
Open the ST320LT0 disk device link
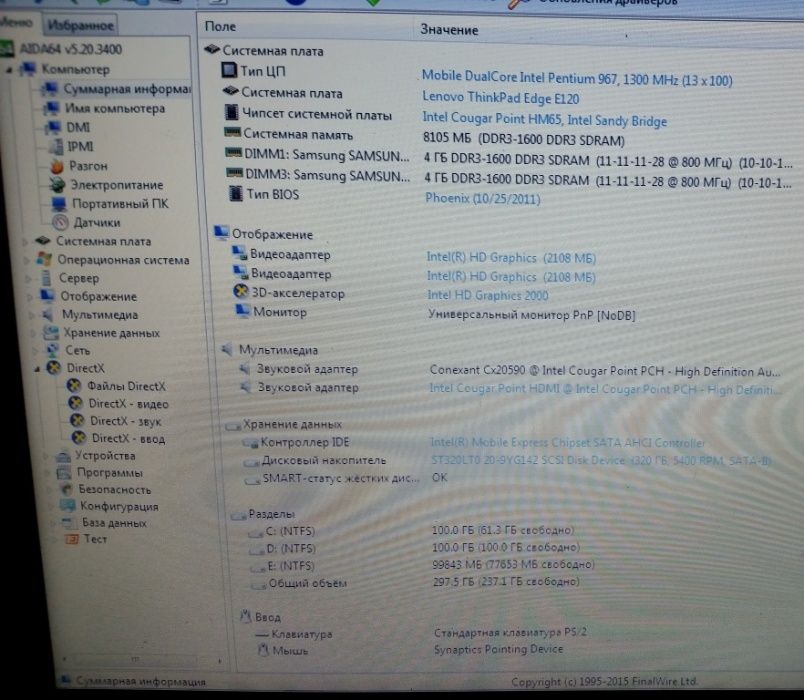(601, 461)
